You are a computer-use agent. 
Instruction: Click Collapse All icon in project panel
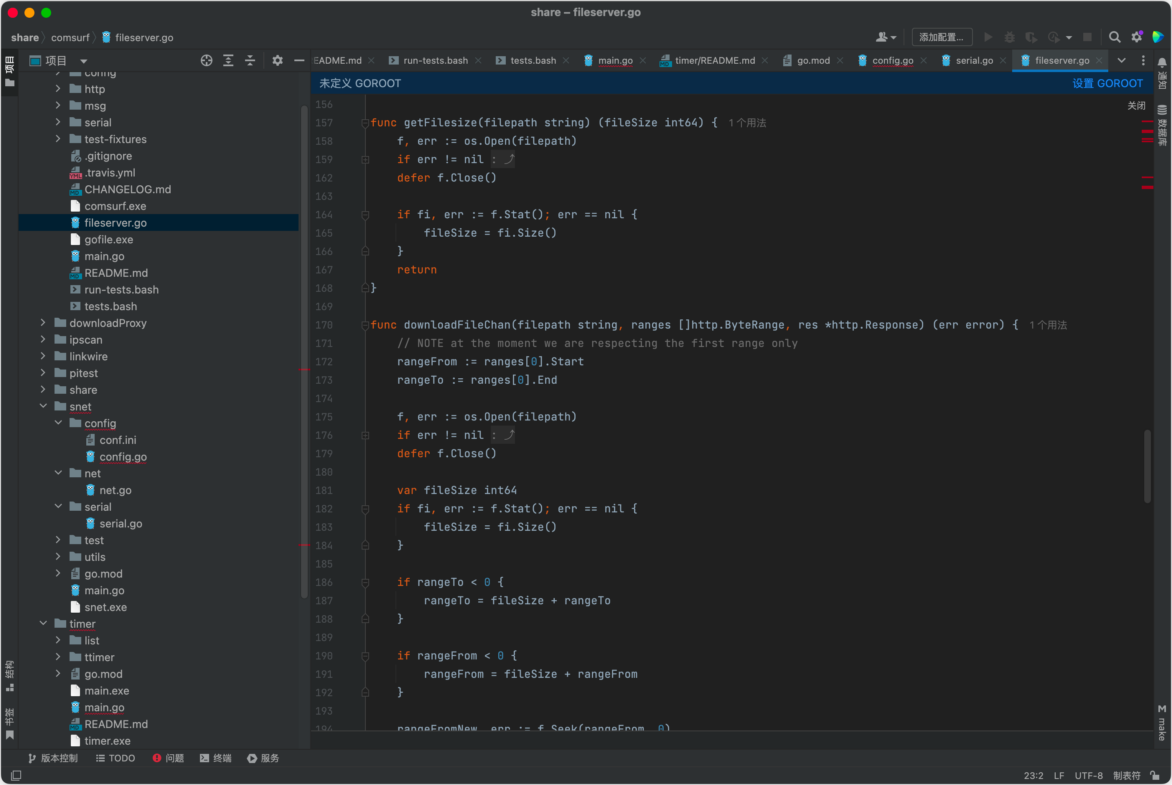click(x=250, y=61)
